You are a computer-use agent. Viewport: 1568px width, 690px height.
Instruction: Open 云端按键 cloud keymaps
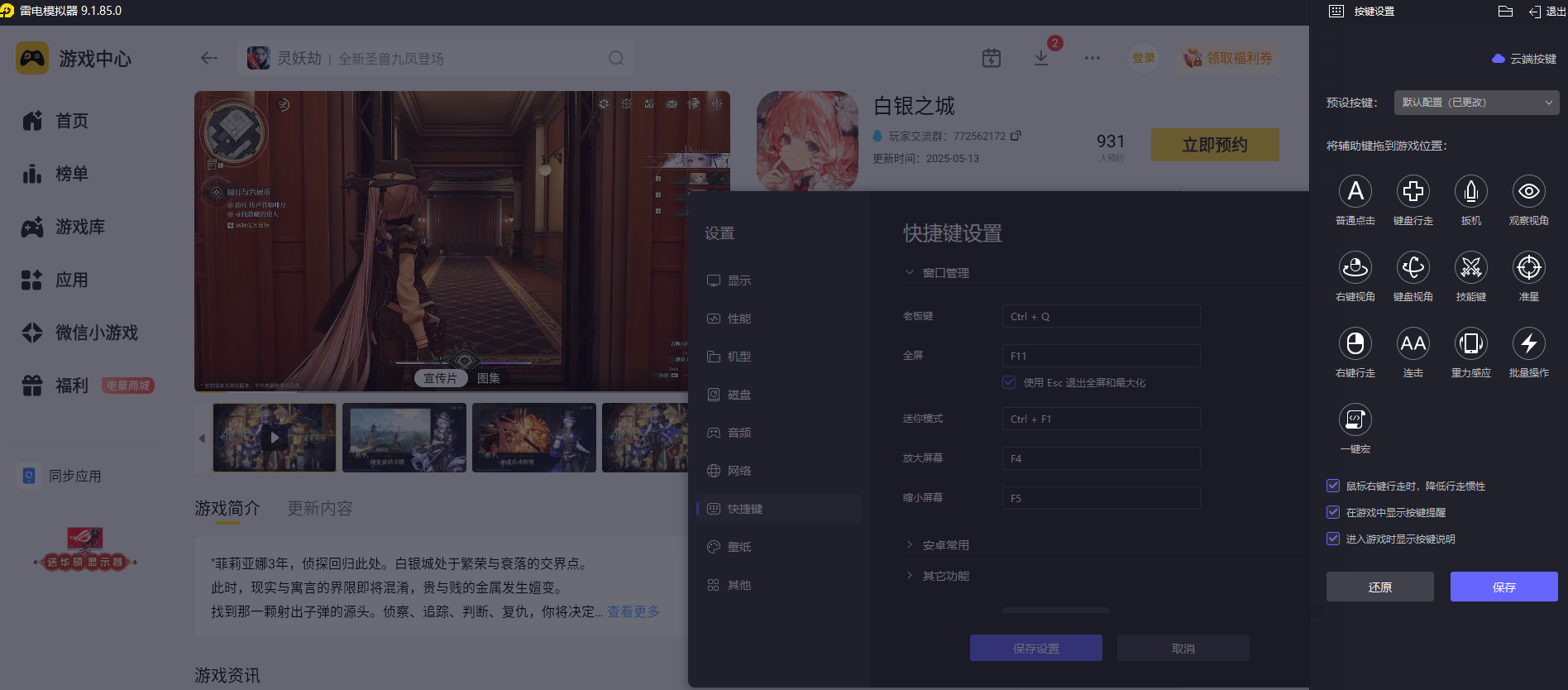point(1524,59)
